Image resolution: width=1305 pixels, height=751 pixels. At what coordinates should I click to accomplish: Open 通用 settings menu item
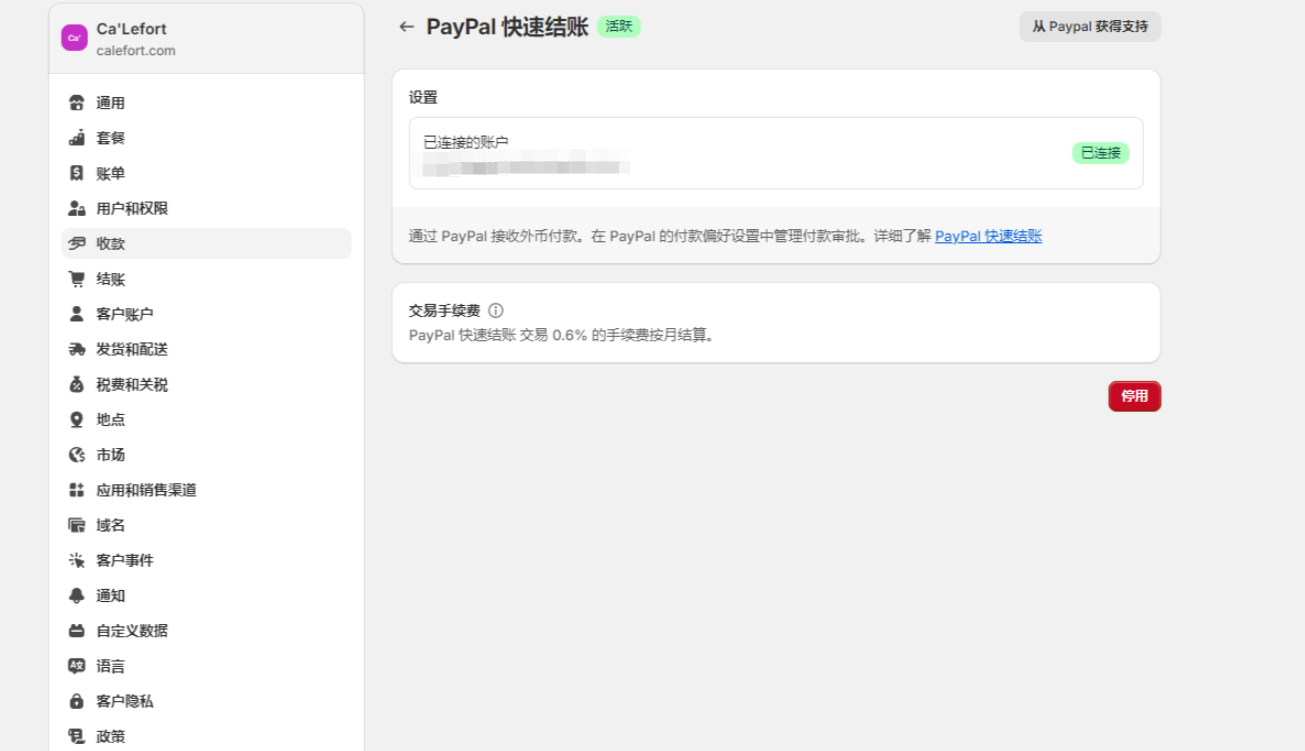[x=206, y=103]
